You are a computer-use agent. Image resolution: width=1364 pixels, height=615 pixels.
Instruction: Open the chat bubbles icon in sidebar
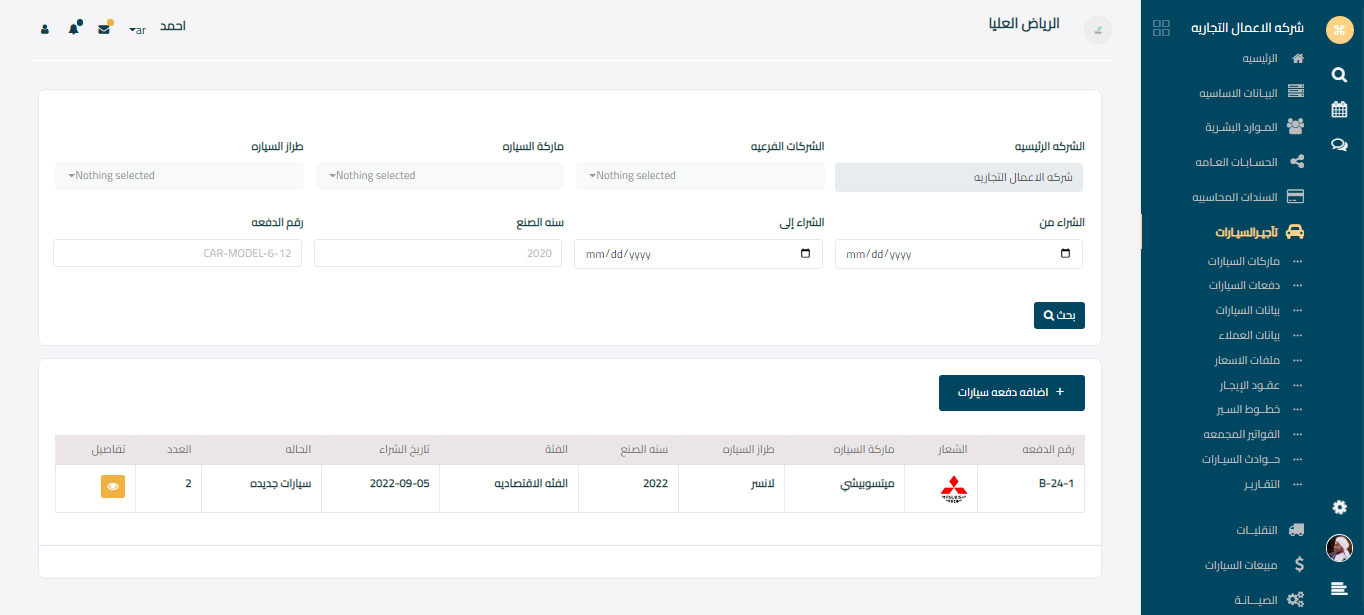(x=1339, y=144)
